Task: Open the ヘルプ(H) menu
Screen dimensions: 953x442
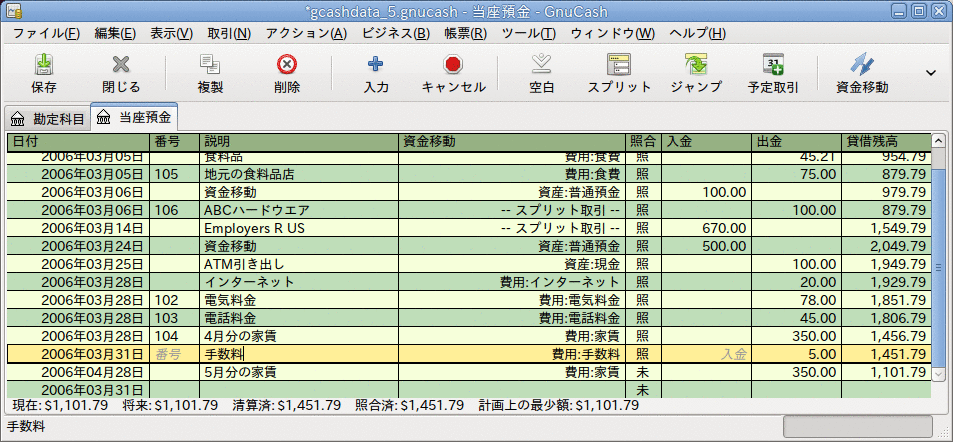Action: click(x=697, y=33)
